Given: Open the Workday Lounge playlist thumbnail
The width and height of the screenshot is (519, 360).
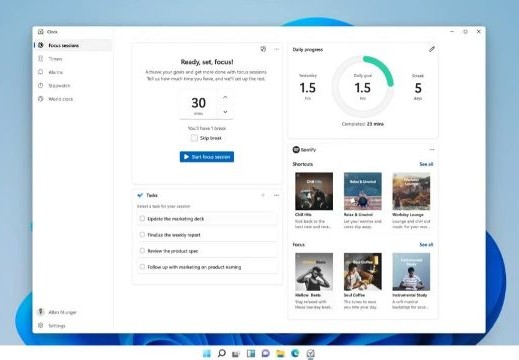Looking at the screenshot, I should (x=411, y=191).
